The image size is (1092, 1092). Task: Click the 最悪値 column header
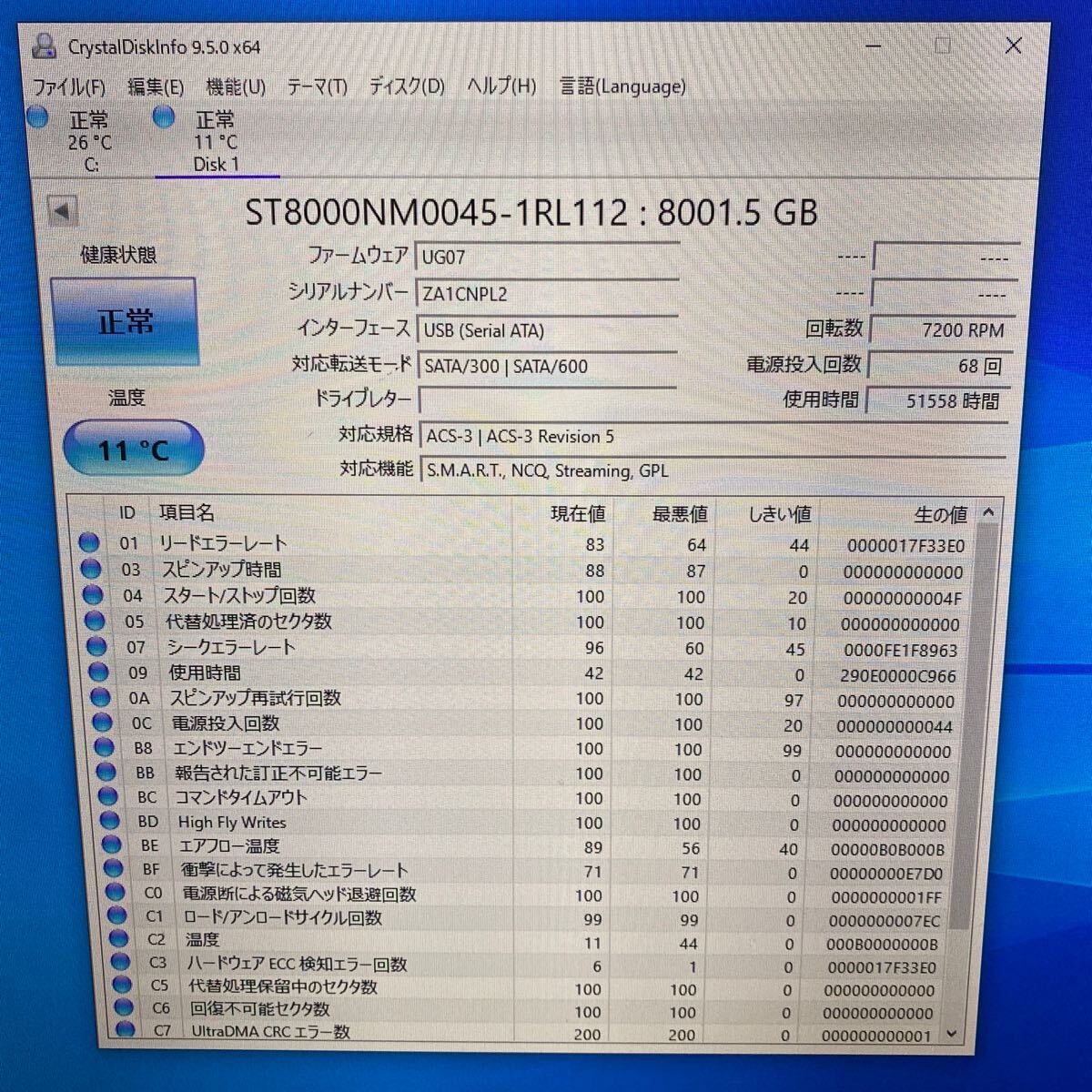pos(680,515)
